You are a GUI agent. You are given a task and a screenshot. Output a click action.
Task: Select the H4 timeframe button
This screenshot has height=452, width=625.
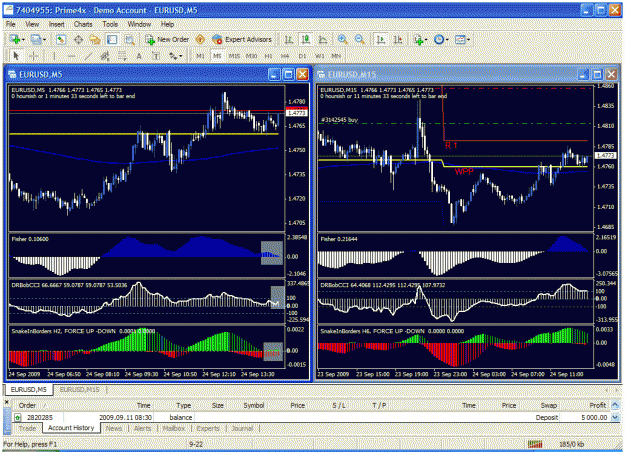coord(285,56)
